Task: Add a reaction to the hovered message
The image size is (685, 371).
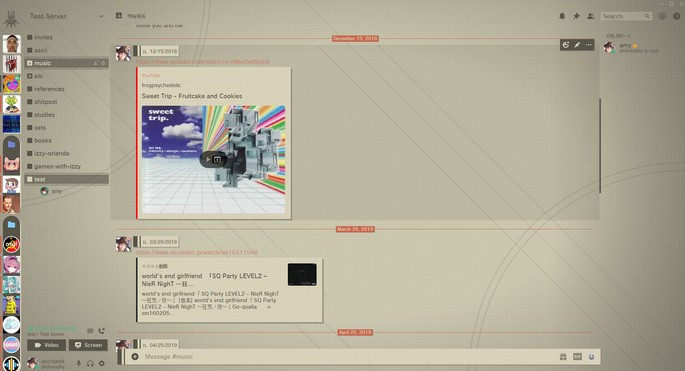Action: pyautogui.click(x=566, y=45)
